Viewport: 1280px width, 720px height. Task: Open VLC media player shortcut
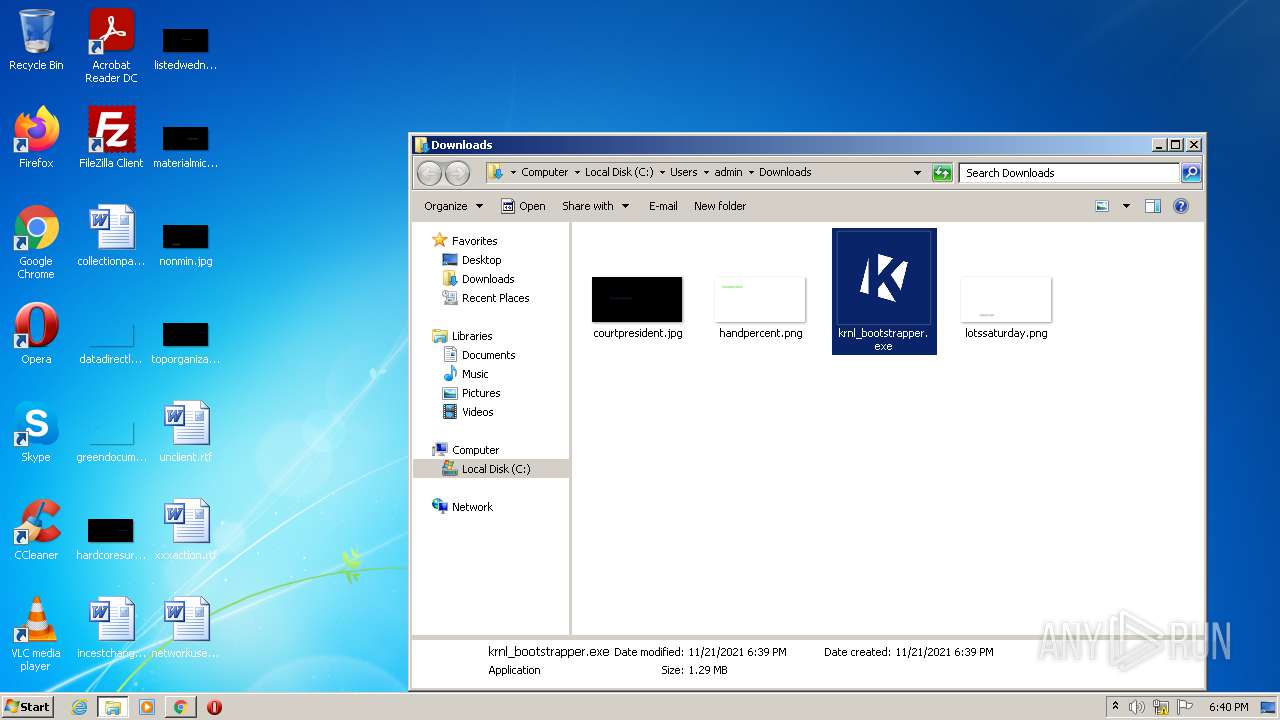(36, 634)
